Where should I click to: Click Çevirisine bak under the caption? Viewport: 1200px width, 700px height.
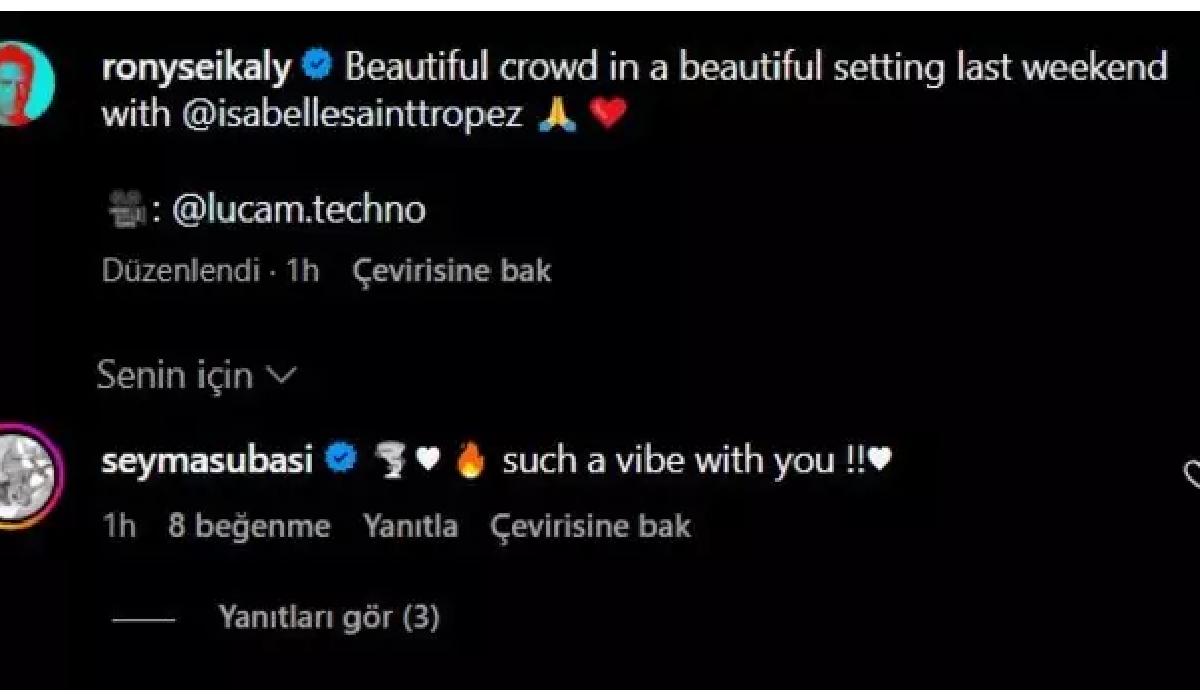452,271
